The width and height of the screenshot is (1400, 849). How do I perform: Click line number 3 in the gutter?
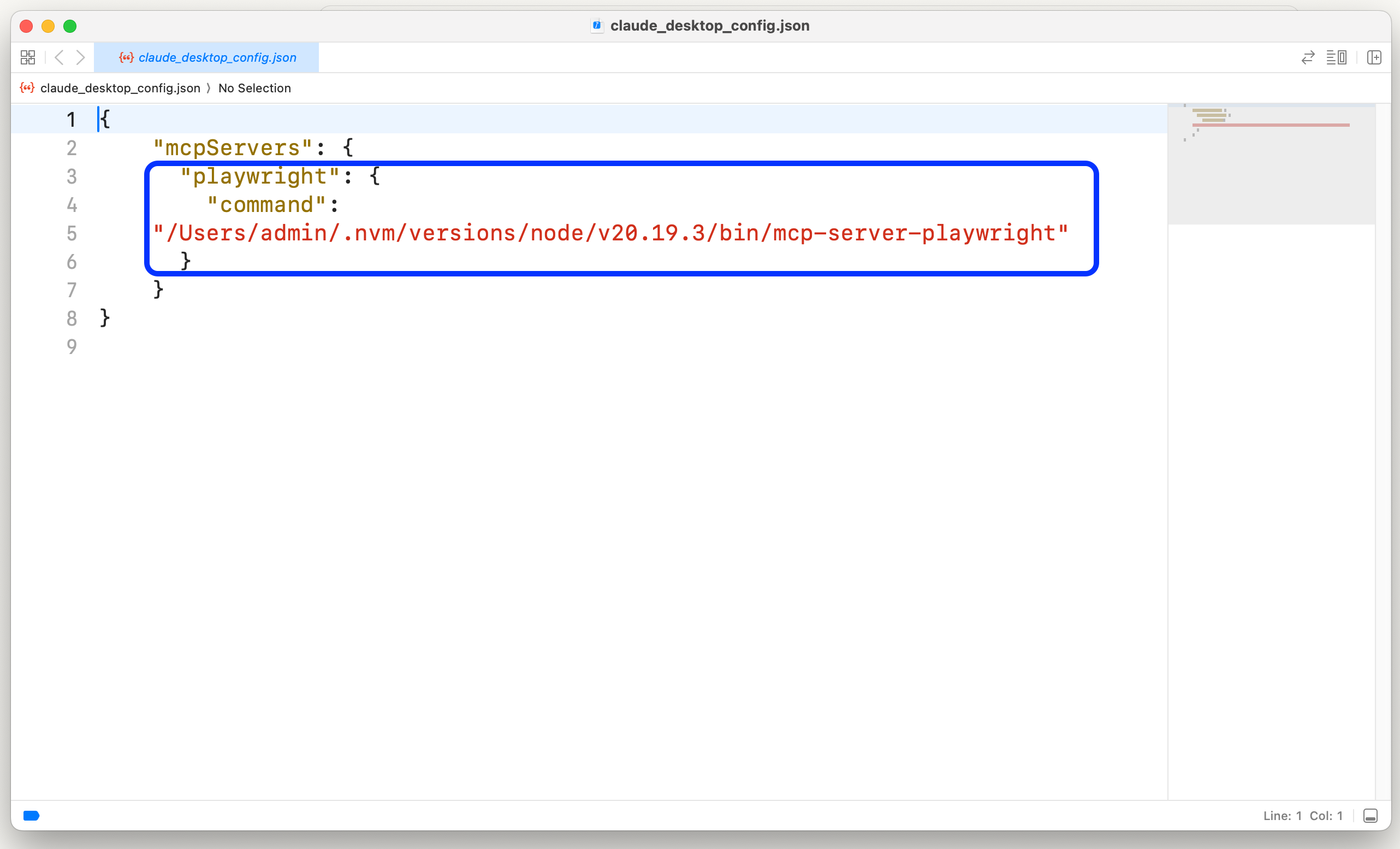coord(72,176)
